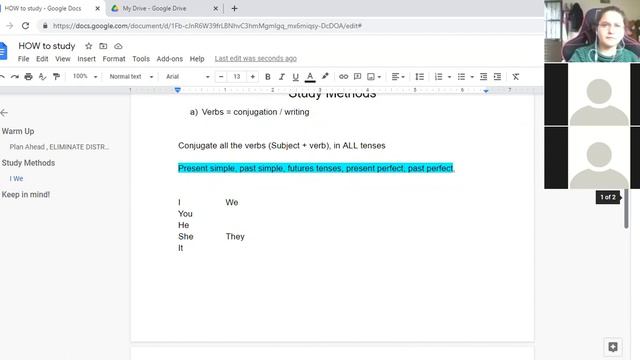Screen dimensions: 640x360
Task: Close the My Drive browser tab
Action: (x=216, y=8)
